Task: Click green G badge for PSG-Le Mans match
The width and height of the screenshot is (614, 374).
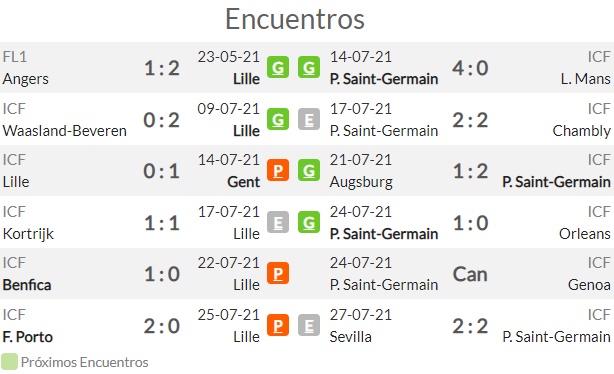Action: click(x=309, y=67)
